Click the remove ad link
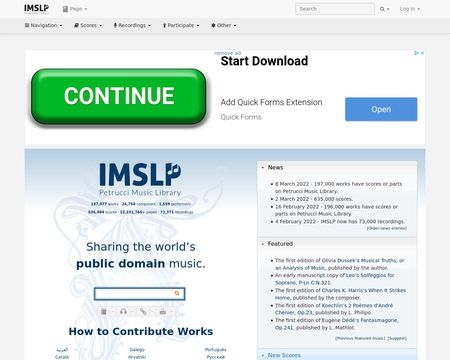Image resolution: width=450 pixels, height=360 pixels. click(x=227, y=53)
